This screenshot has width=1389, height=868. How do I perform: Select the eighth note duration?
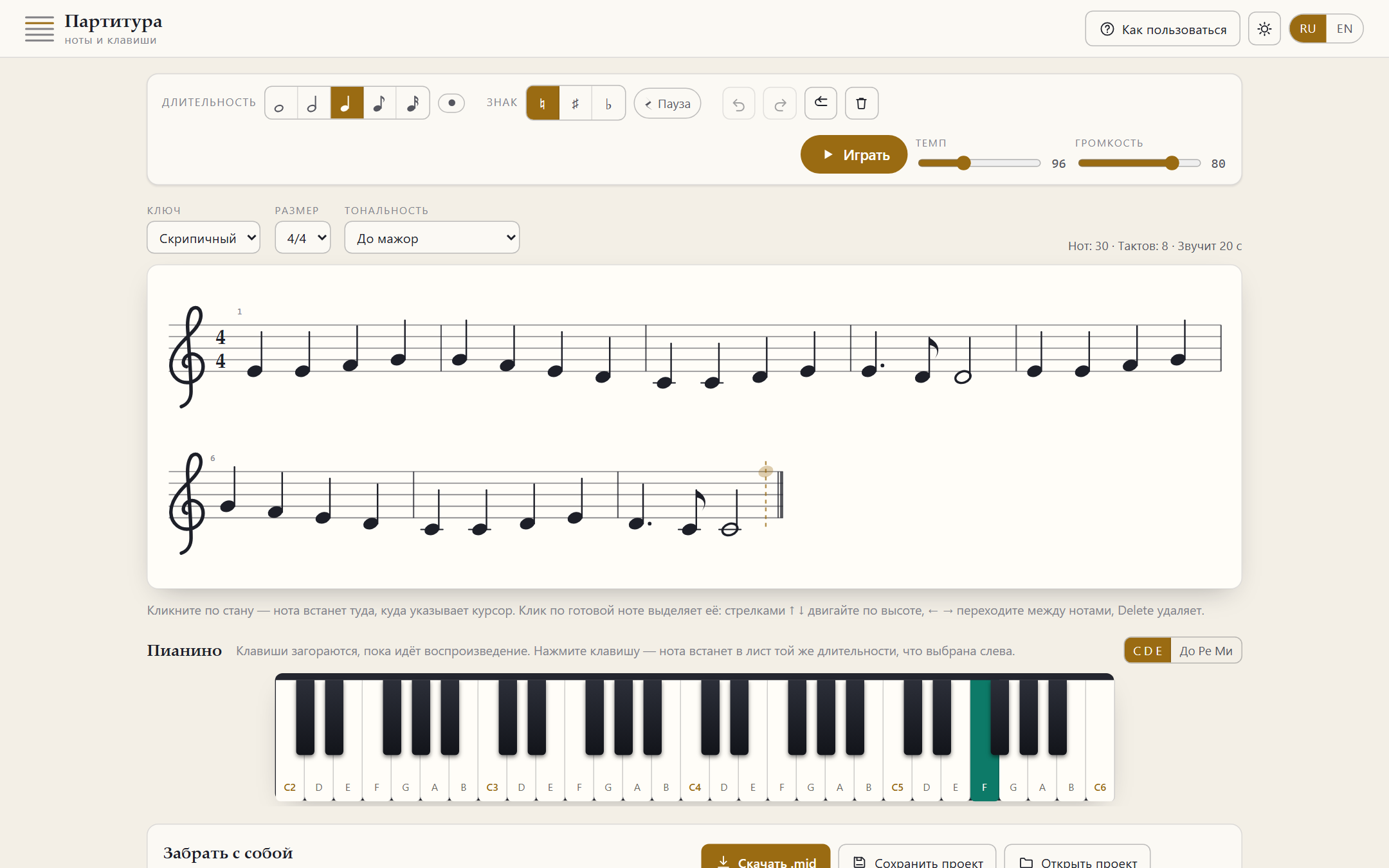pos(379,103)
